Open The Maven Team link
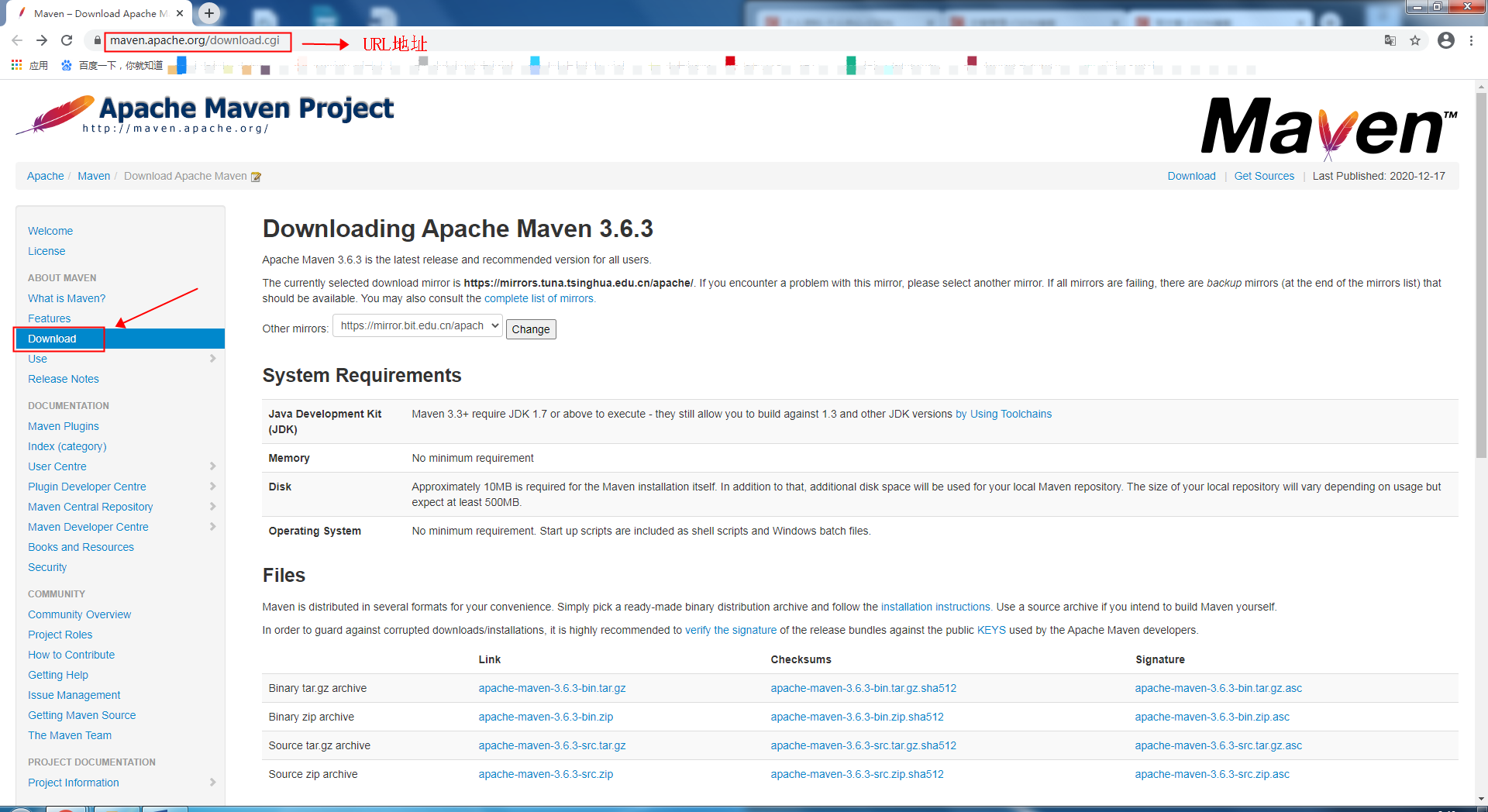Image resolution: width=1488 pixels, height=812 pixels. pos(70,735)
